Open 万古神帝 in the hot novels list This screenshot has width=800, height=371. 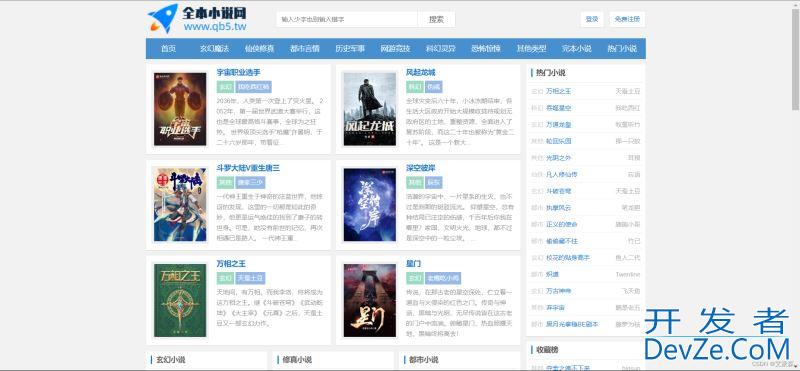tap(559, 291)
